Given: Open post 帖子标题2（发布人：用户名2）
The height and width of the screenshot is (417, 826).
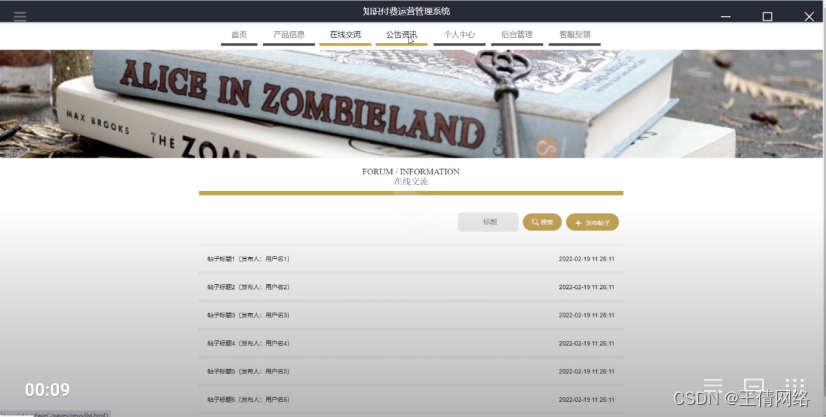Looking at the screenshot, I should click(248, 287).
